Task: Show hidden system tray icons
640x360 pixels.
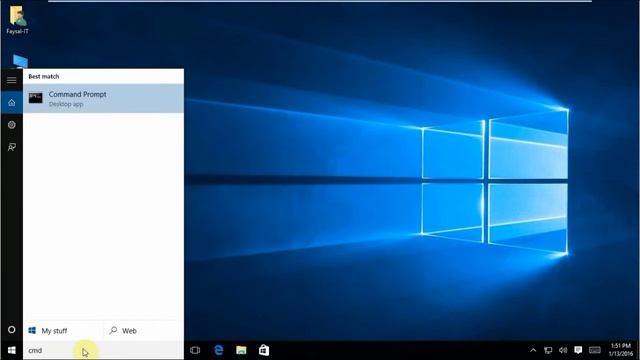Action: point(533,350)
